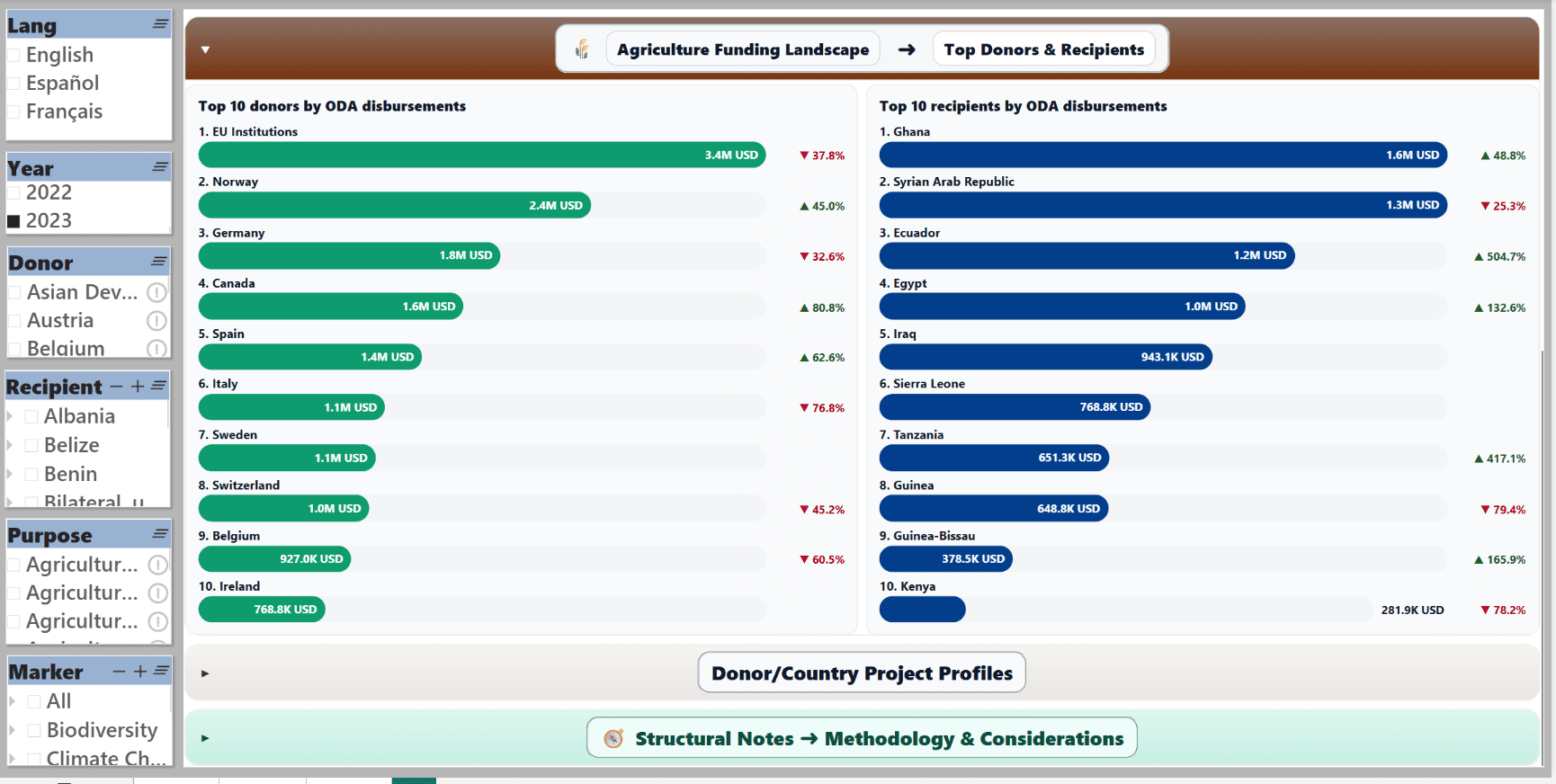Open the Purpose slicer options icon
Screen dimensions: 1556x784
pyautogui.click(x=160, y=534)
